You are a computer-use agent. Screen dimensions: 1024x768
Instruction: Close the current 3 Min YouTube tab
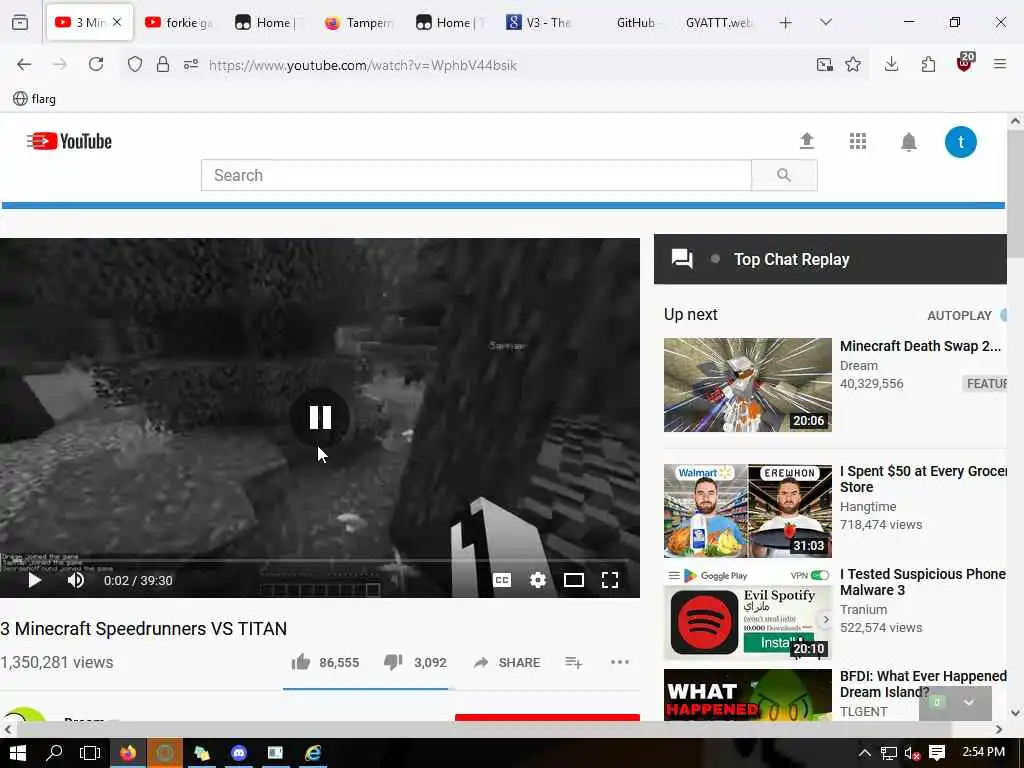click(117, 22)
